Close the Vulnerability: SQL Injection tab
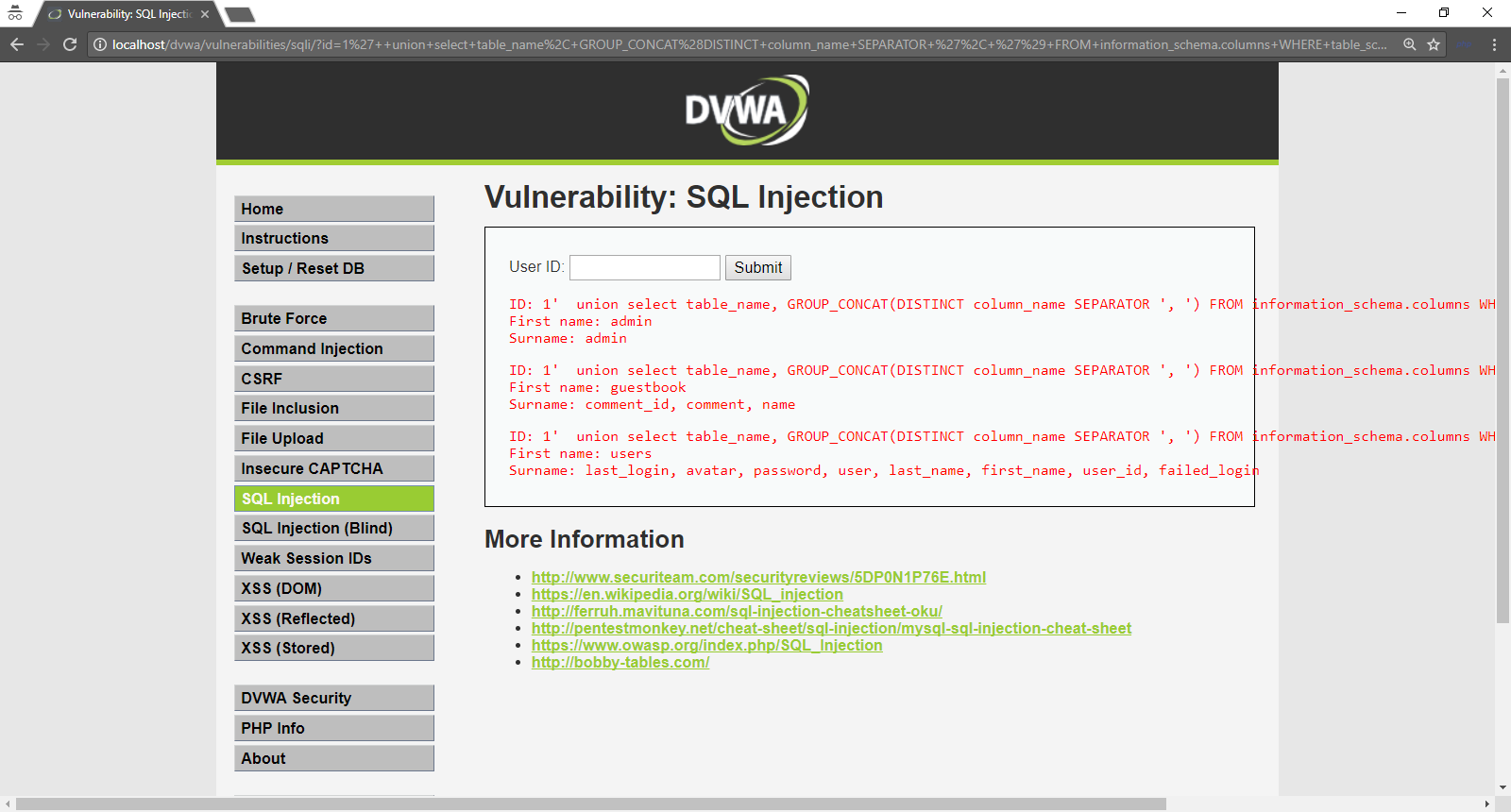 pyautogui.click(x=205, y=14)
